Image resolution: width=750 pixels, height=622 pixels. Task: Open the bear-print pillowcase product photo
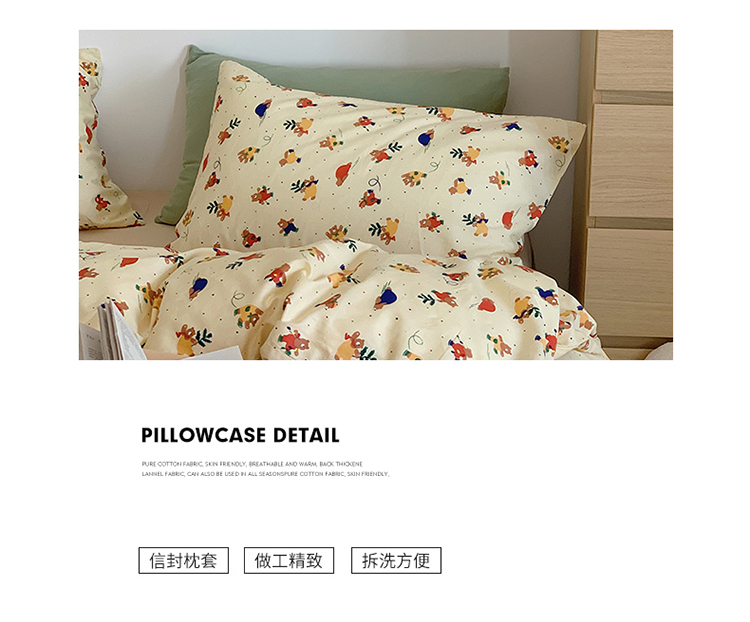(x=375, y=195)
